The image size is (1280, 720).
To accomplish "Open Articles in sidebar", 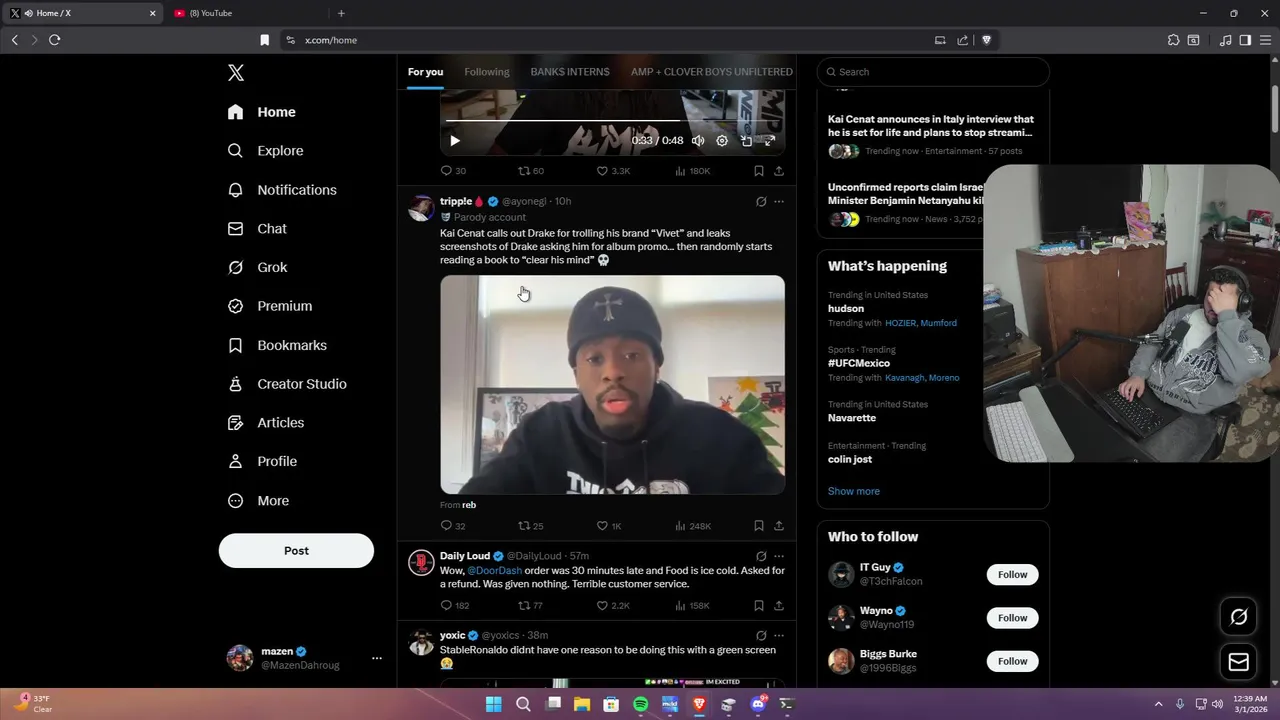I will (266, 423).
